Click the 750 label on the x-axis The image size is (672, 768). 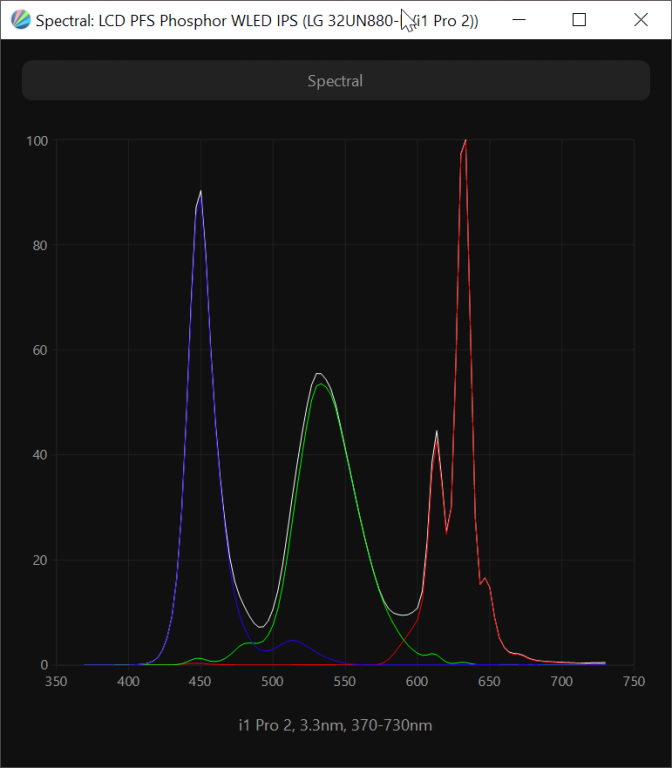tap(634, 681)
